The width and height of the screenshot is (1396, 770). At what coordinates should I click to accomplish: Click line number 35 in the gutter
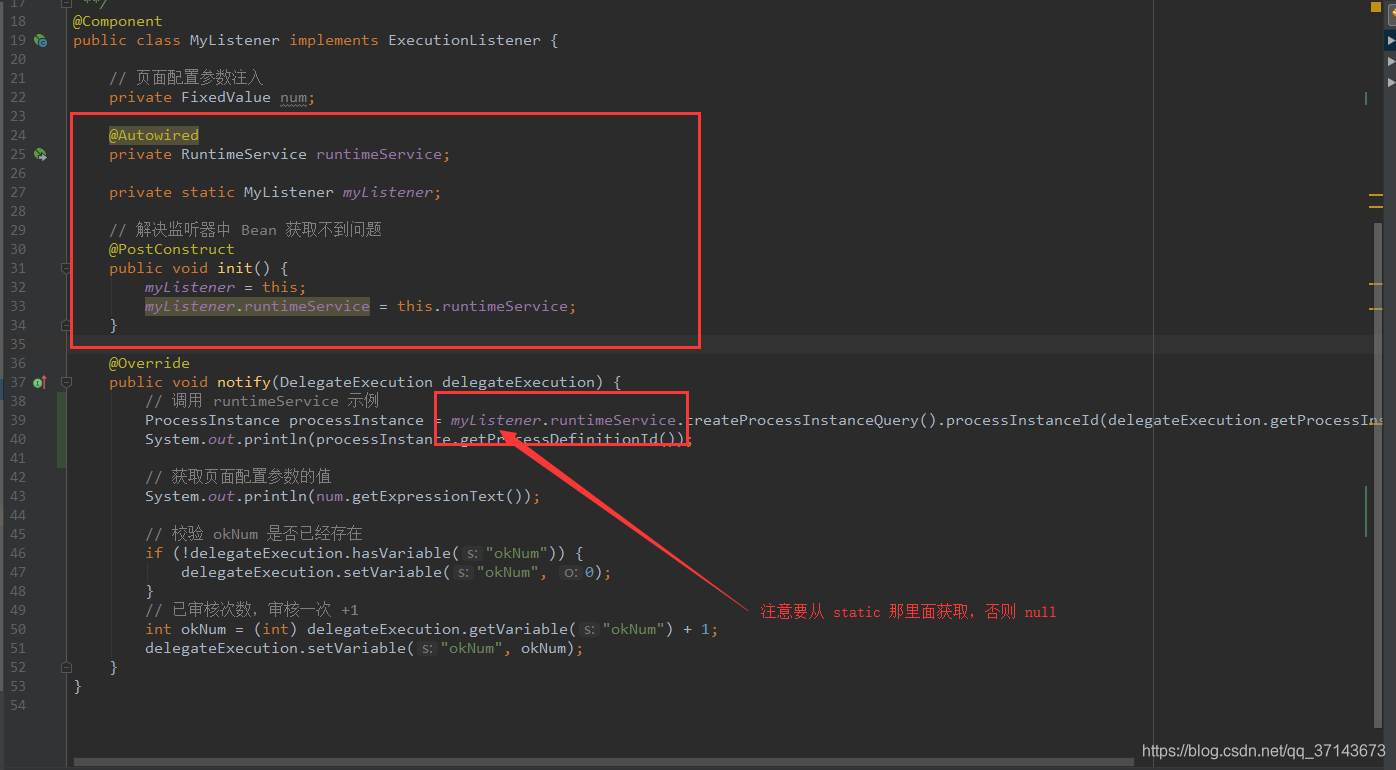click(x=18, y=344)
